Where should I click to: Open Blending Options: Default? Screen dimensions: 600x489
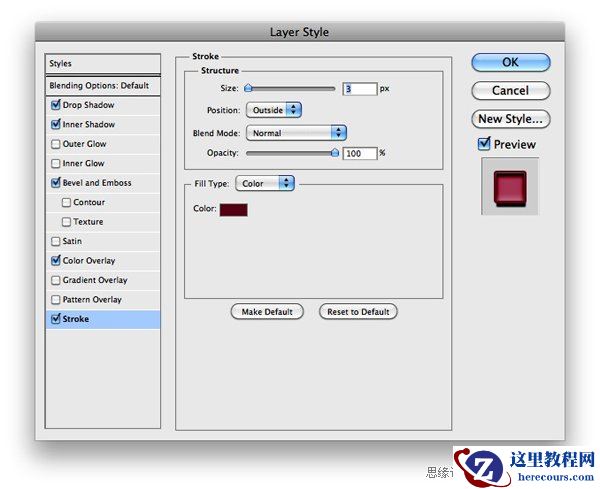103,86
